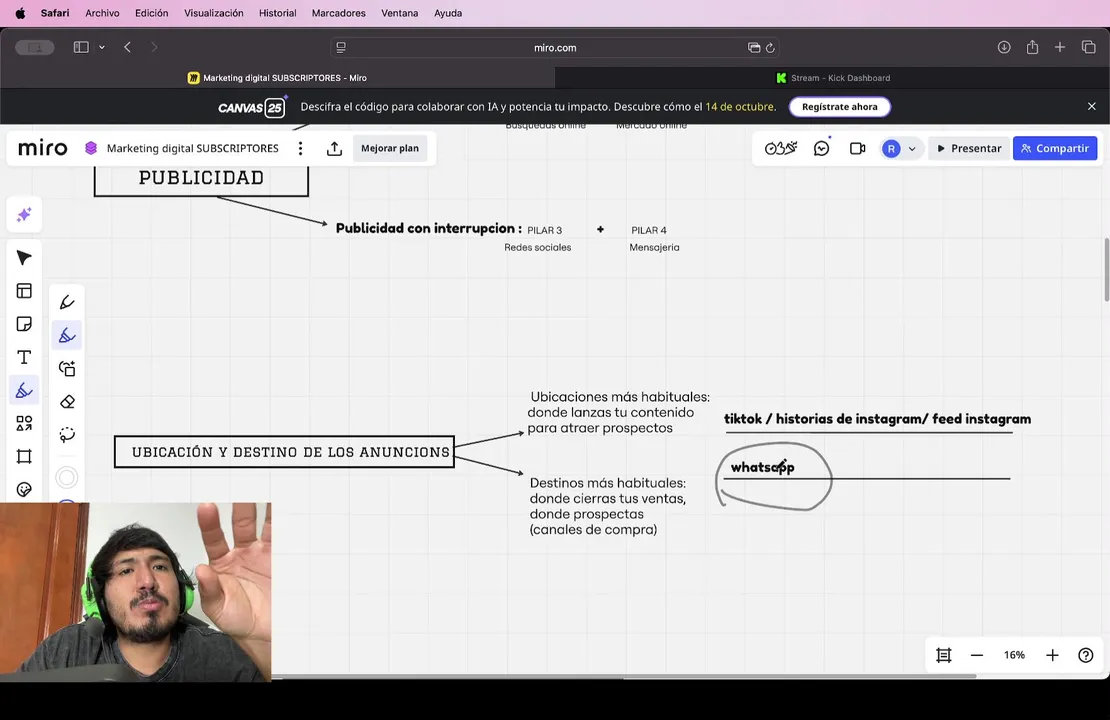Open fit-to-screen frames icon
The width and height of the screenshot is (1110, 720).
point(944,655)
